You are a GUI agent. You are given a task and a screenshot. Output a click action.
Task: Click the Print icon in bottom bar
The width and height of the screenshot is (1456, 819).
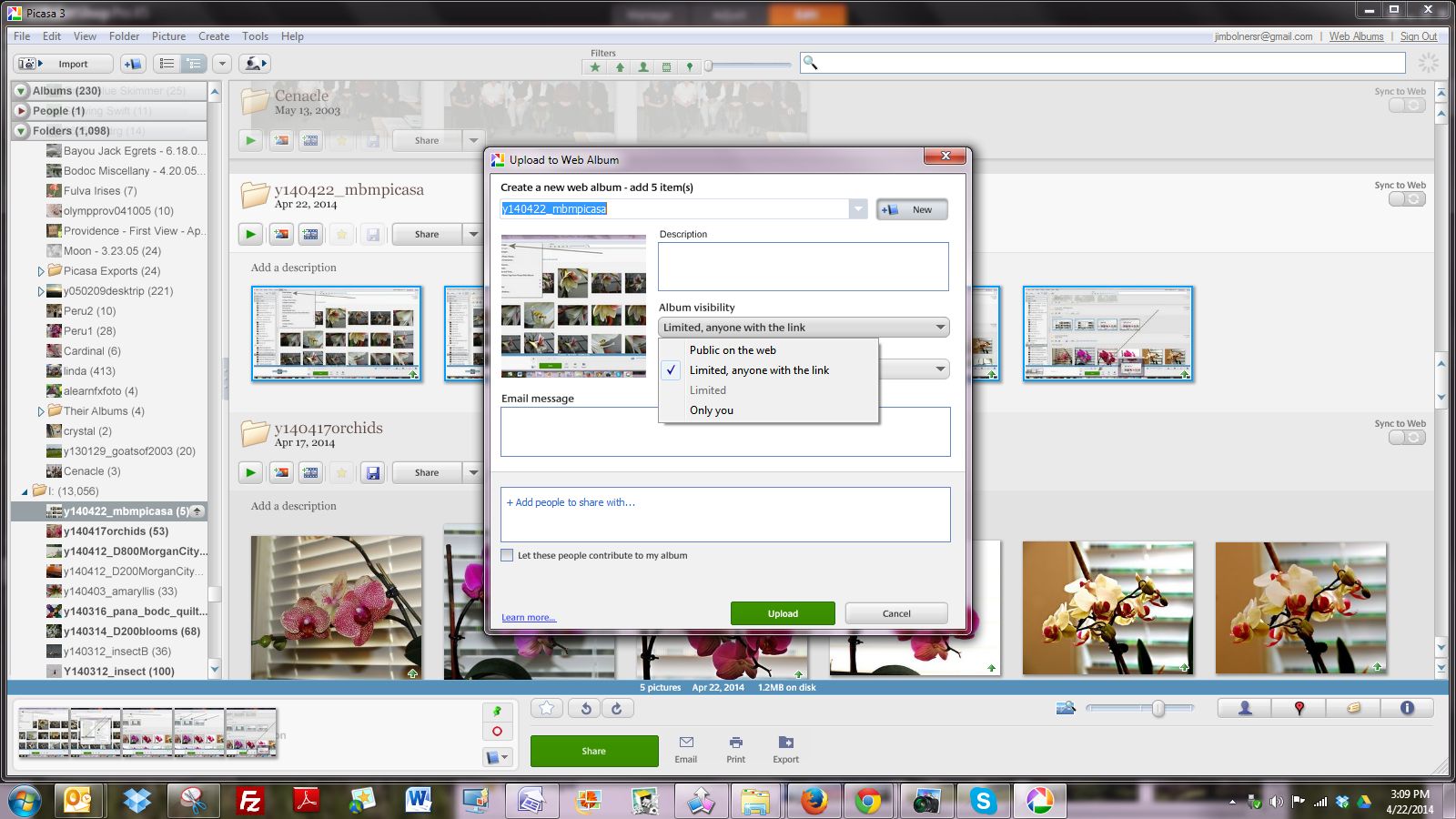[x=735, y=750]
